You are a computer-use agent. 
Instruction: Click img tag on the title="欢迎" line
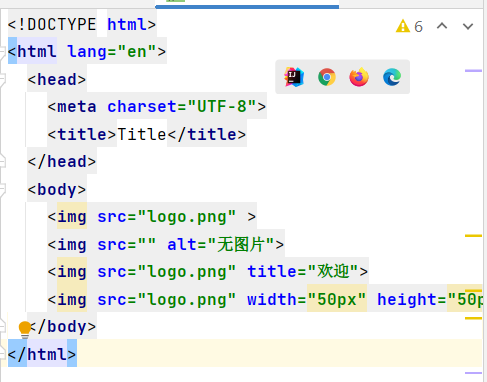click(x=72, y=272)
